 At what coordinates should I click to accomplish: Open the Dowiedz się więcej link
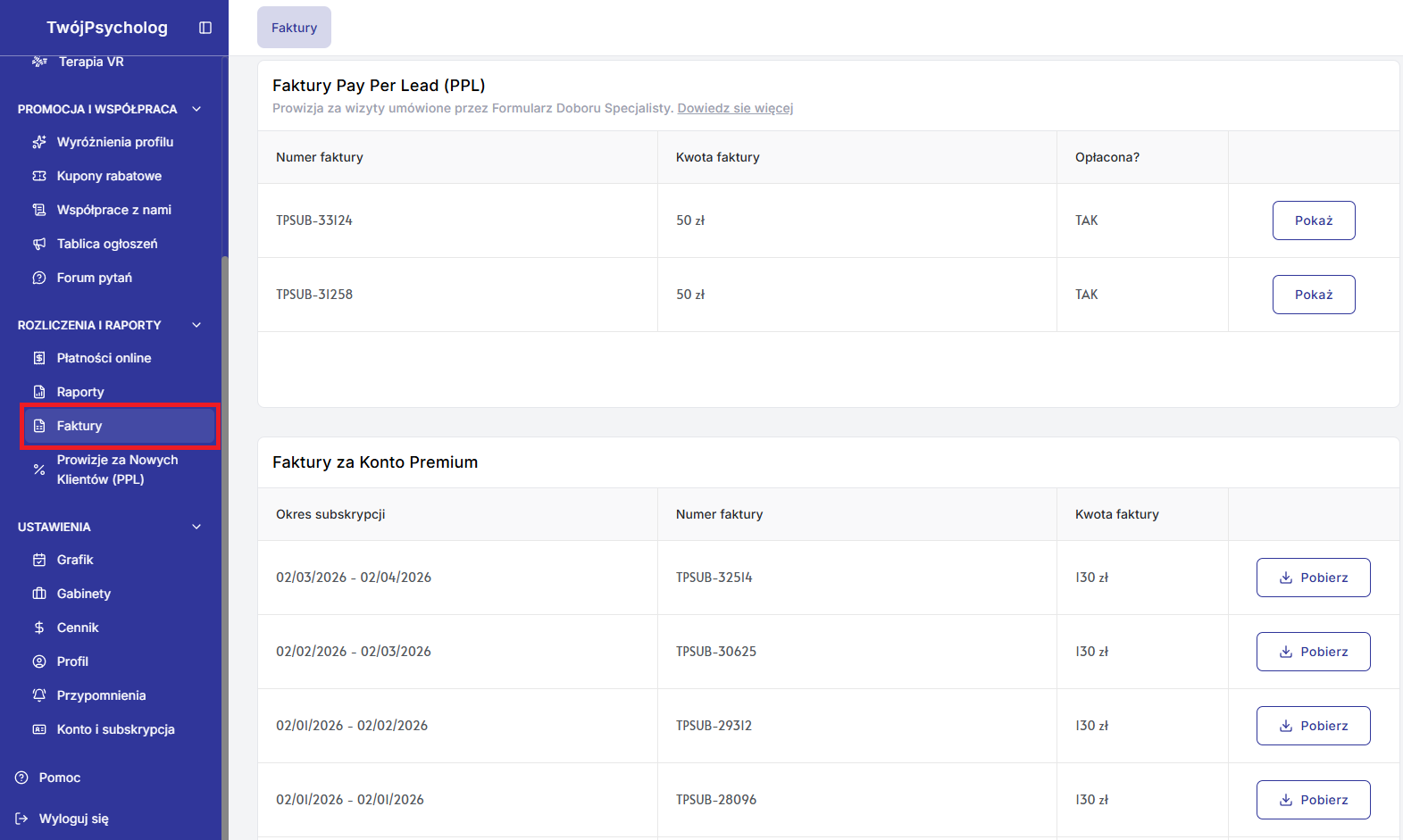[x=735, y=108]
